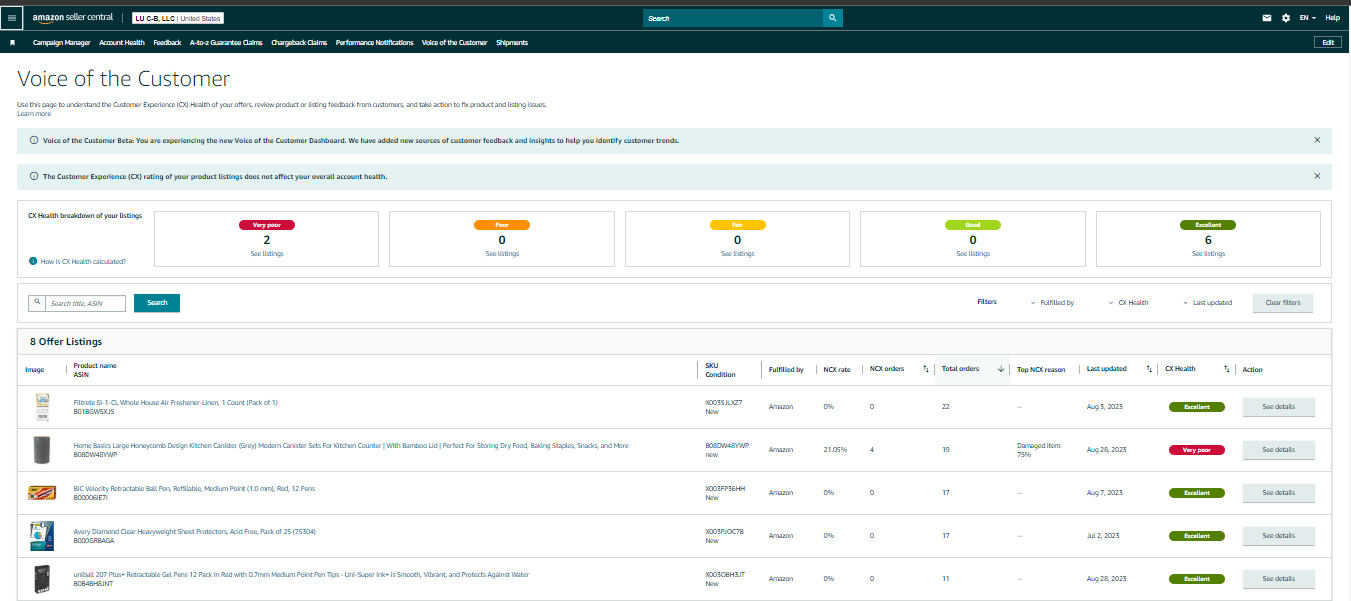
Task: Open the settings gear icon
Action: click(1286, 18)
